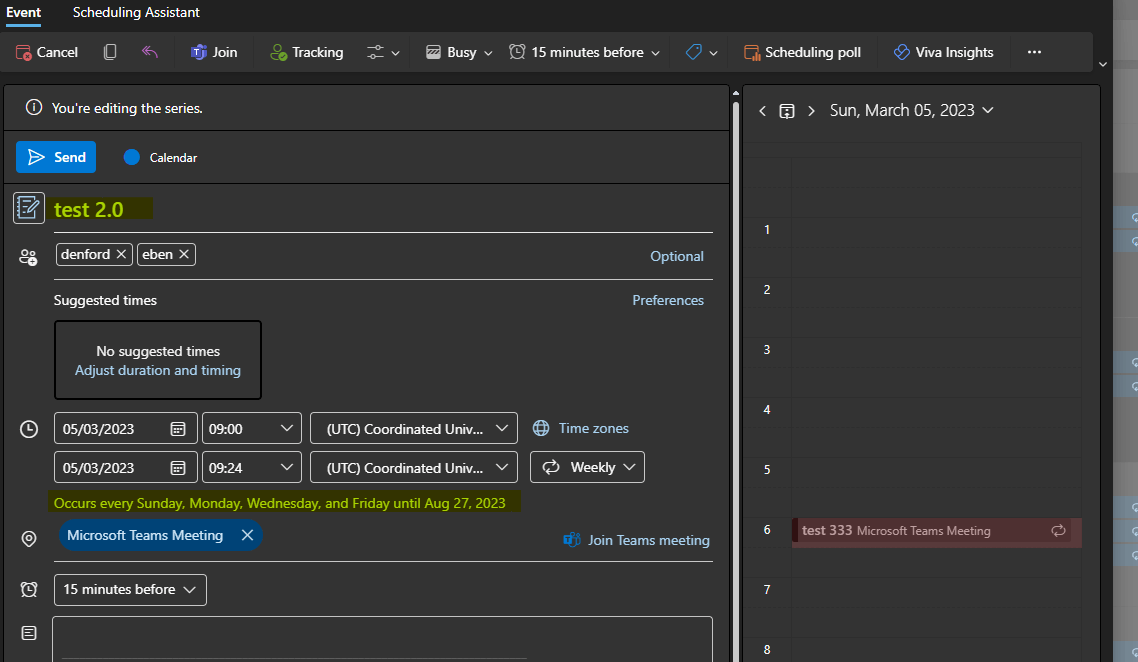Remove the Microsoft Teams Meeting location
Screen dimensions: 1138x662
247,535
